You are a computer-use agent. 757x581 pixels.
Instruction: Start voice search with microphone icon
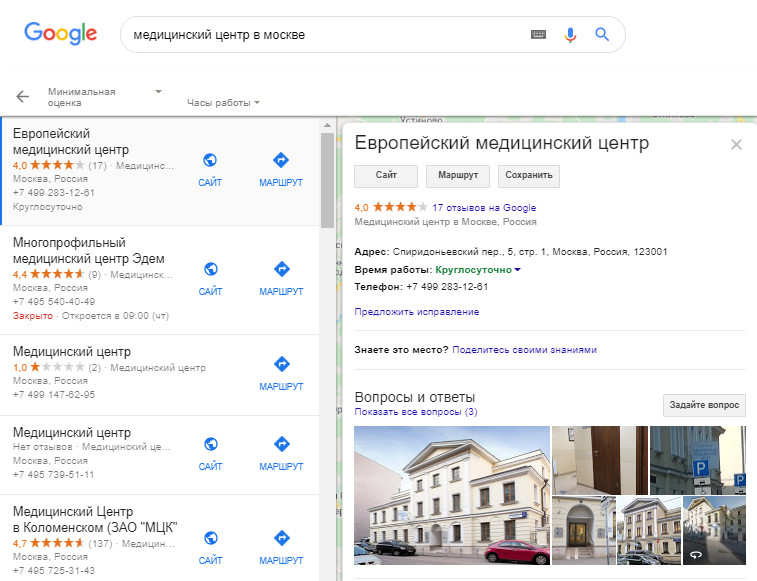570,34
